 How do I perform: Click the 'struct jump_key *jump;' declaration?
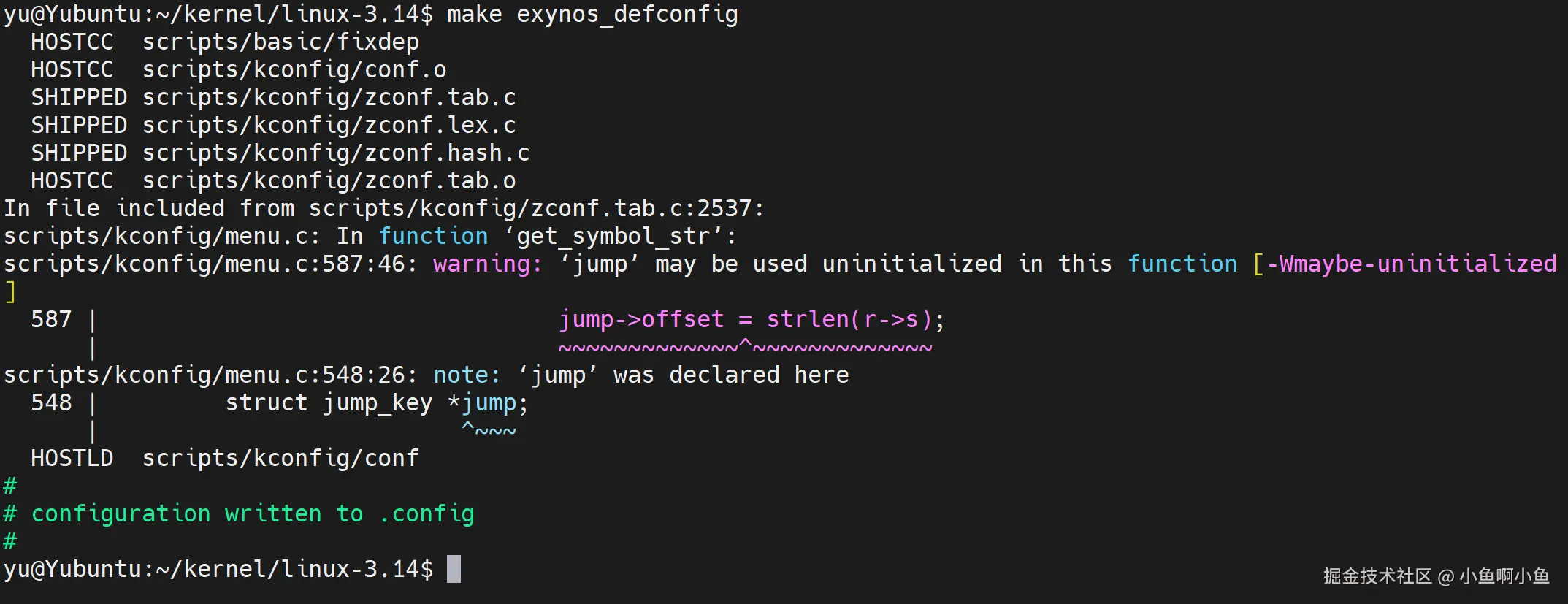click(376, 402)
